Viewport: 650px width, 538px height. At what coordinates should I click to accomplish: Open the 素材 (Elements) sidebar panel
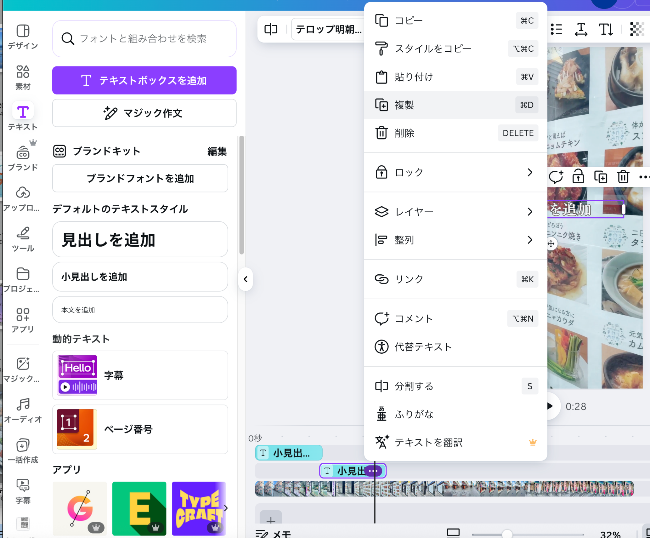pos(22,77)
